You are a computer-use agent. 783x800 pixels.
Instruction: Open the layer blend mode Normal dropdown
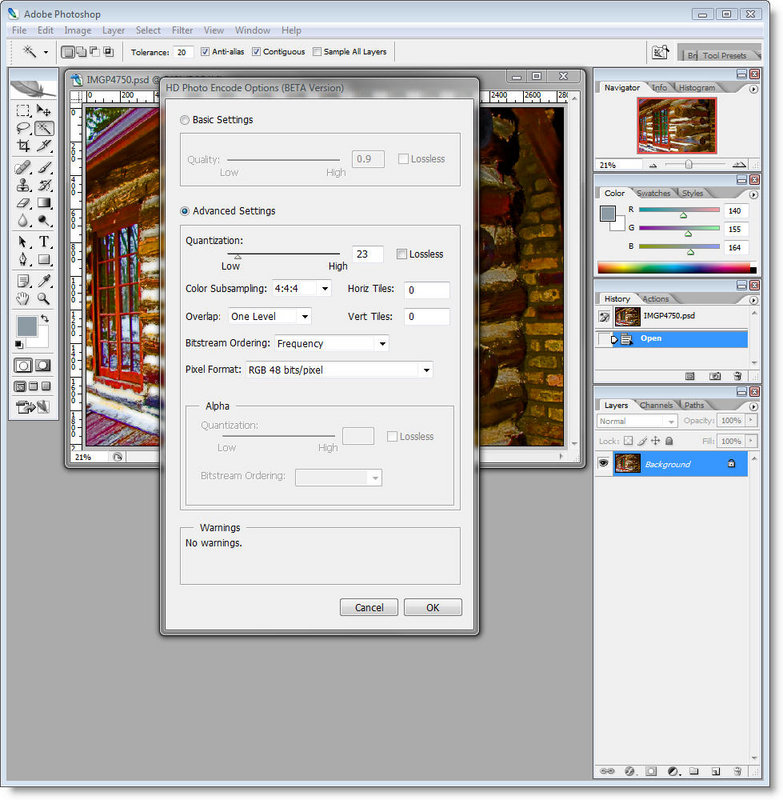pos(671,421)
